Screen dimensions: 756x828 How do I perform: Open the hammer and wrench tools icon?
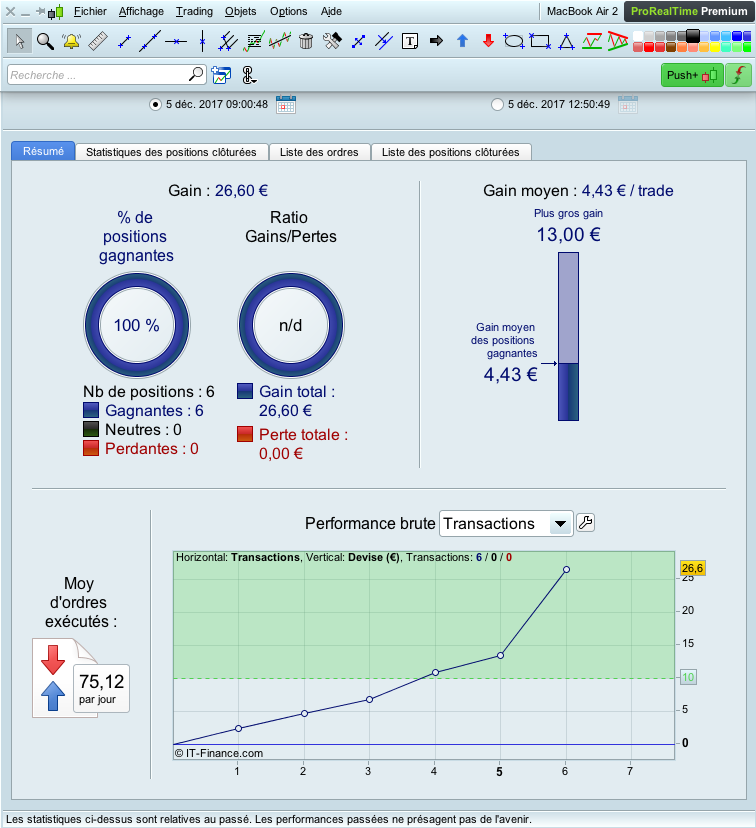332,41
